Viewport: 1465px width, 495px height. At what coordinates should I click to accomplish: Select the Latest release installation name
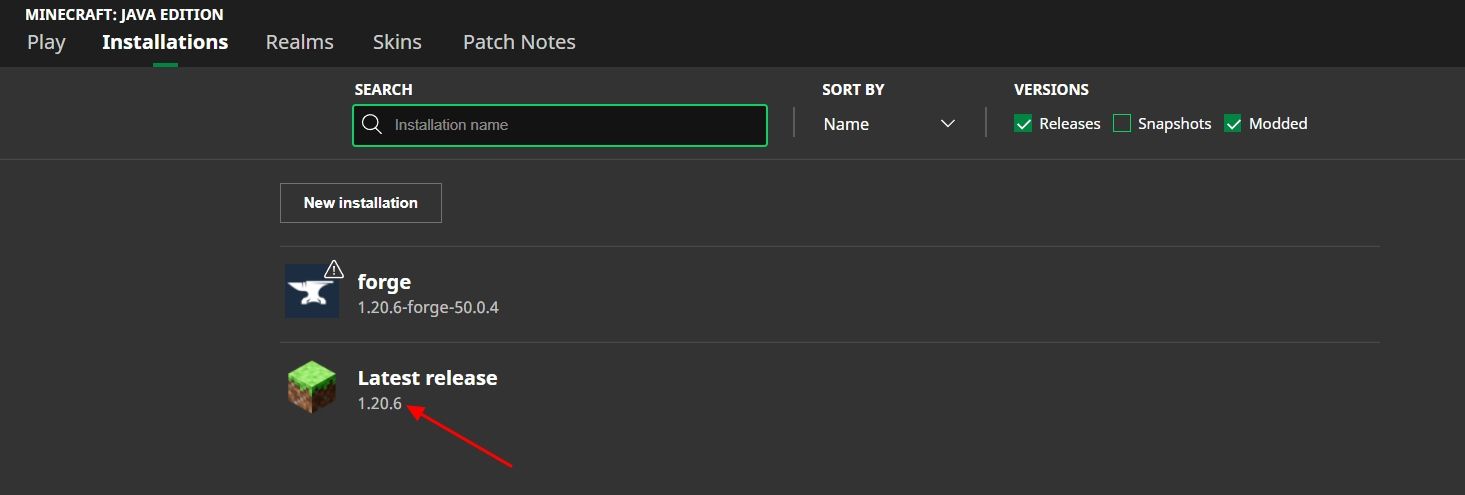point(427,378)
